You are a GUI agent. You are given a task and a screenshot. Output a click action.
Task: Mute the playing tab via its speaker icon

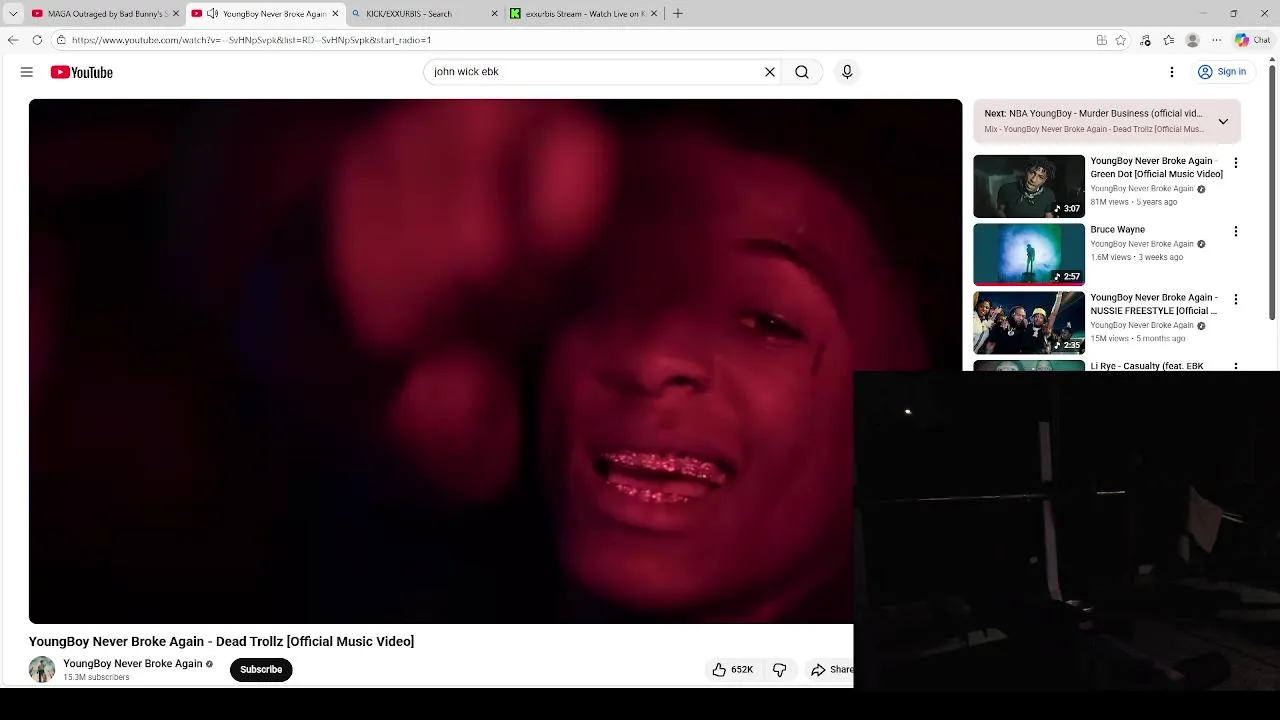[x=212, y=14]
